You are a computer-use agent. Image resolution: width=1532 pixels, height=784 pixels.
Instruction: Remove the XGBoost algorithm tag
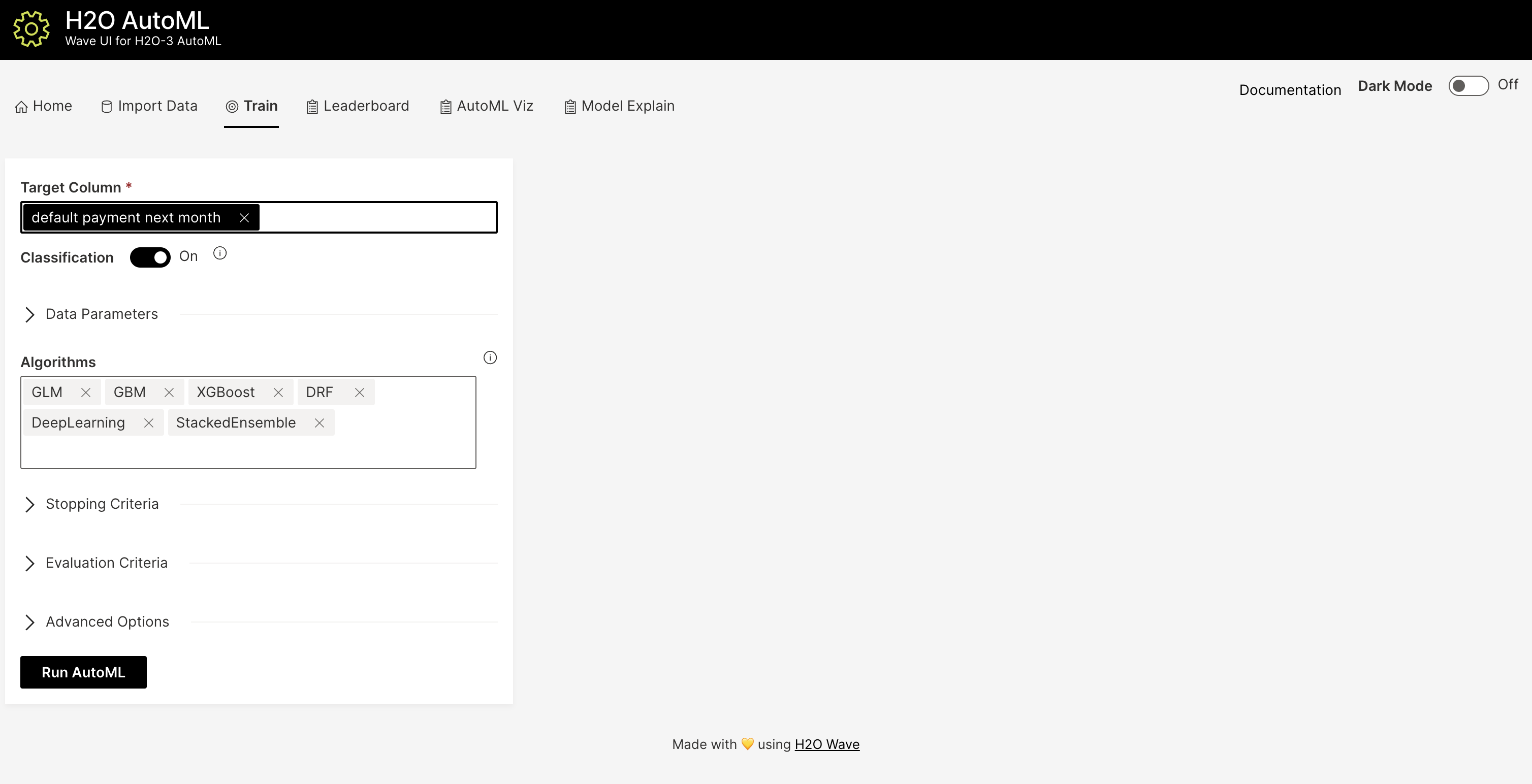coord(277,393)
